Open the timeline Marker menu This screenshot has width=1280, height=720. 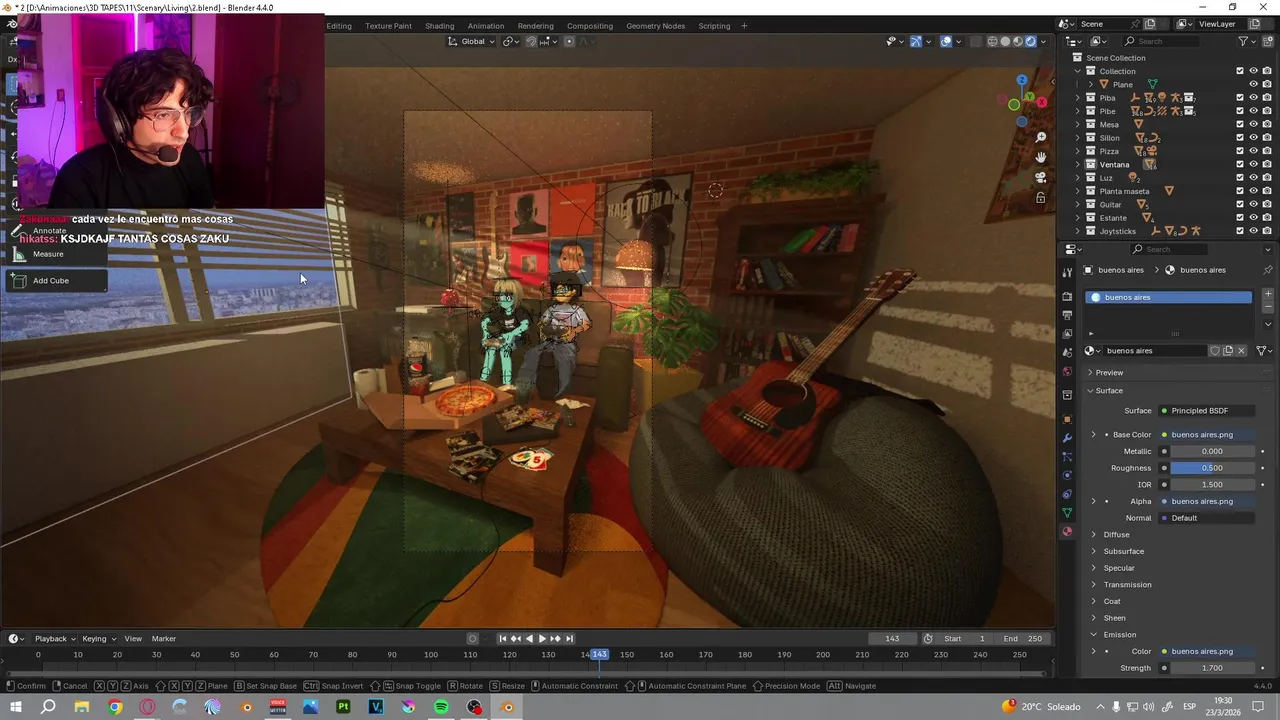pos(164,639)
